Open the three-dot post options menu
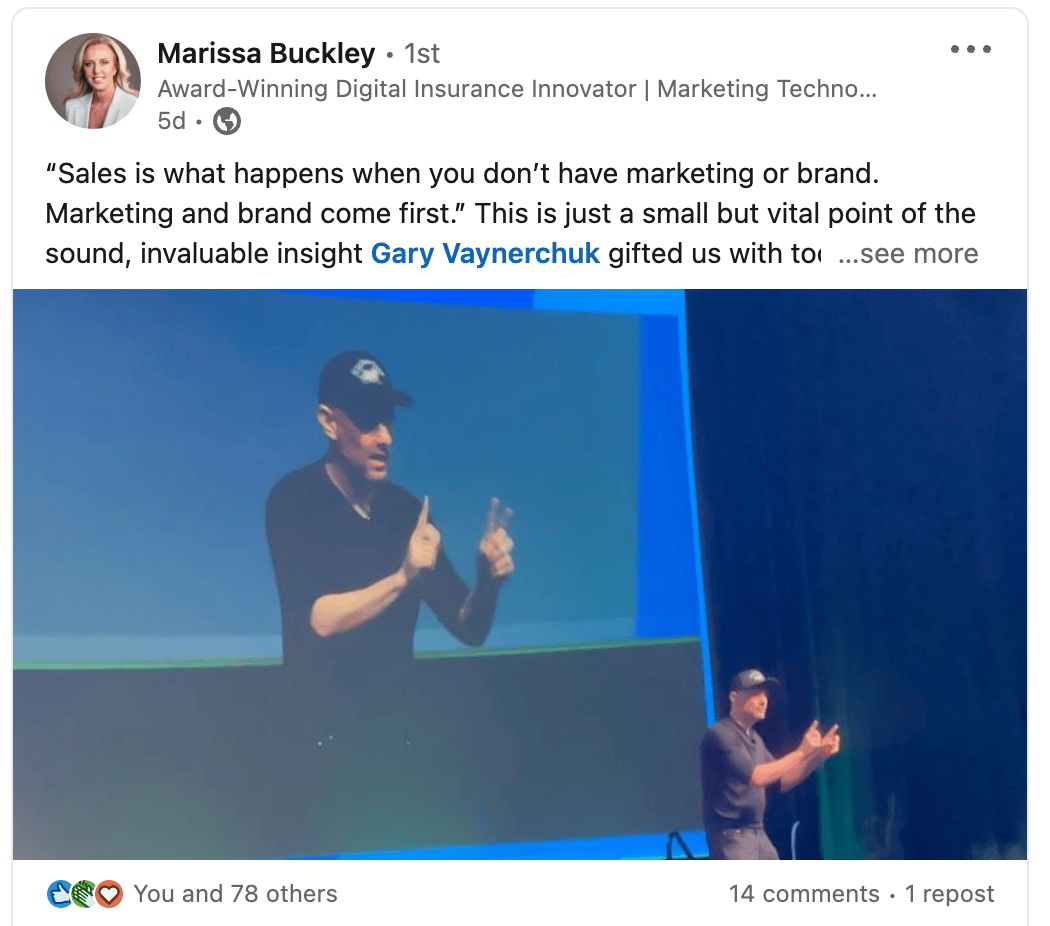1050x926 pixels. (x=970, y=49)
